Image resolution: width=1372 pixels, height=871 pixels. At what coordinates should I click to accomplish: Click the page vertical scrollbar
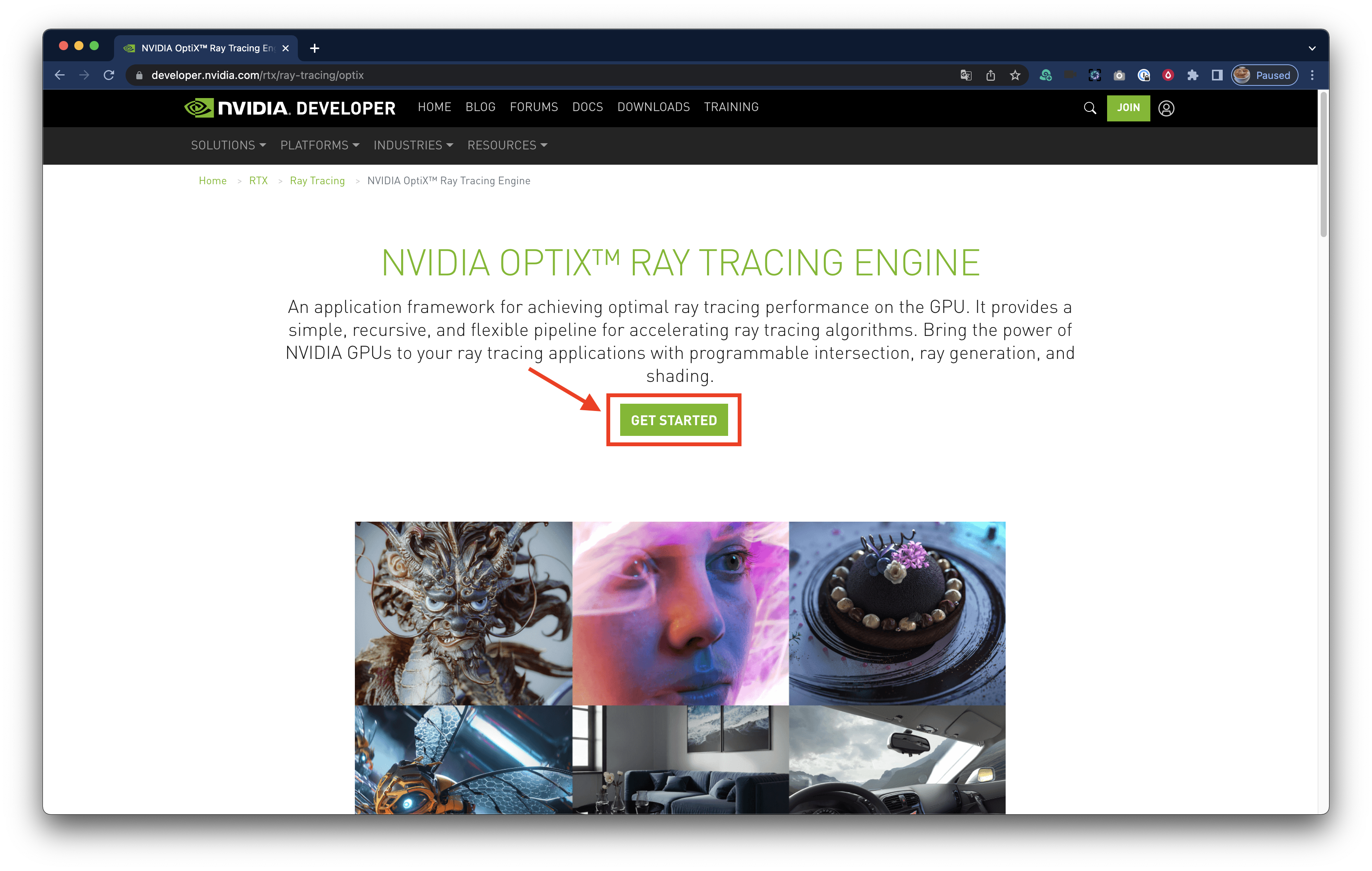[x=1323, y=165]
